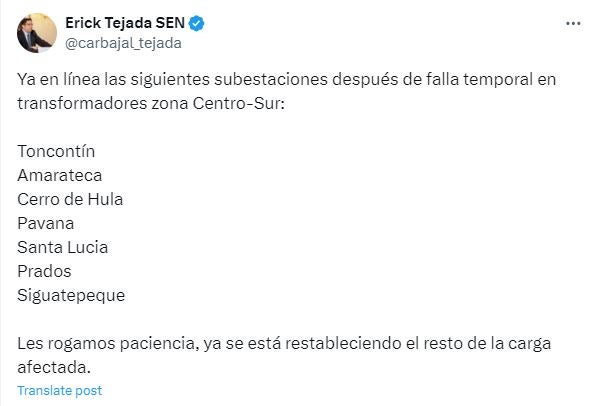Click the word Centro-Sur: in the post

tap(239, 103)
